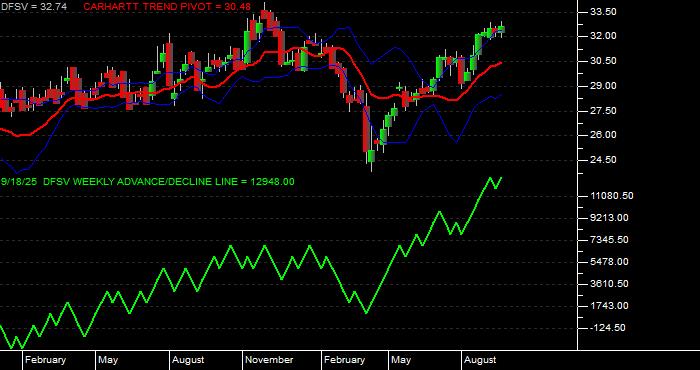Click the 29.00 price axis value
The height and width of the screenshot is (370, 700).
604,86
